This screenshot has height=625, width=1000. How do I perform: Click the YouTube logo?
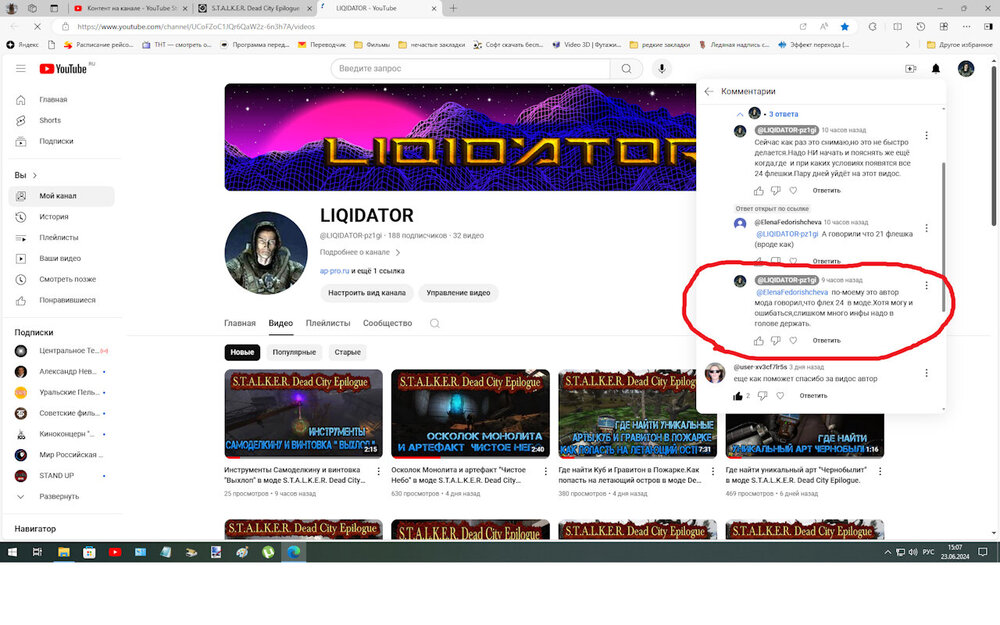[x=63, y=68]
